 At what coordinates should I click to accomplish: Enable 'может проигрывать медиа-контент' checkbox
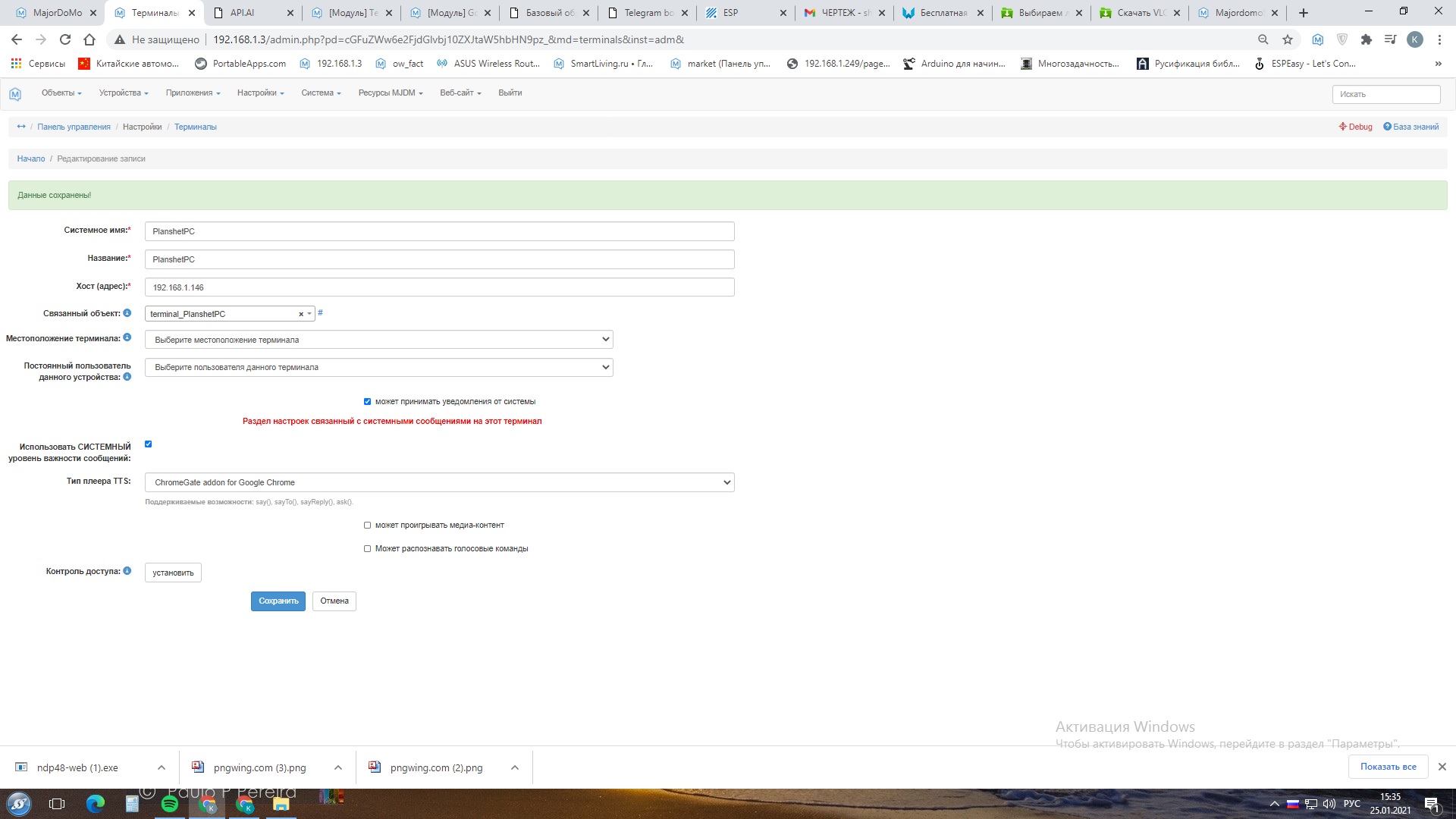coord(368,526)
